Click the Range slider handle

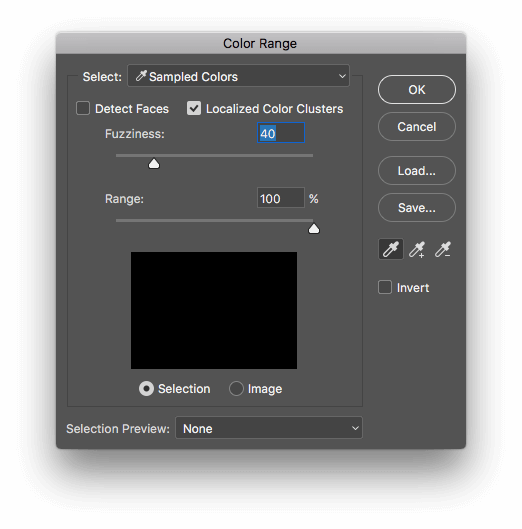[x=314, y=229]
